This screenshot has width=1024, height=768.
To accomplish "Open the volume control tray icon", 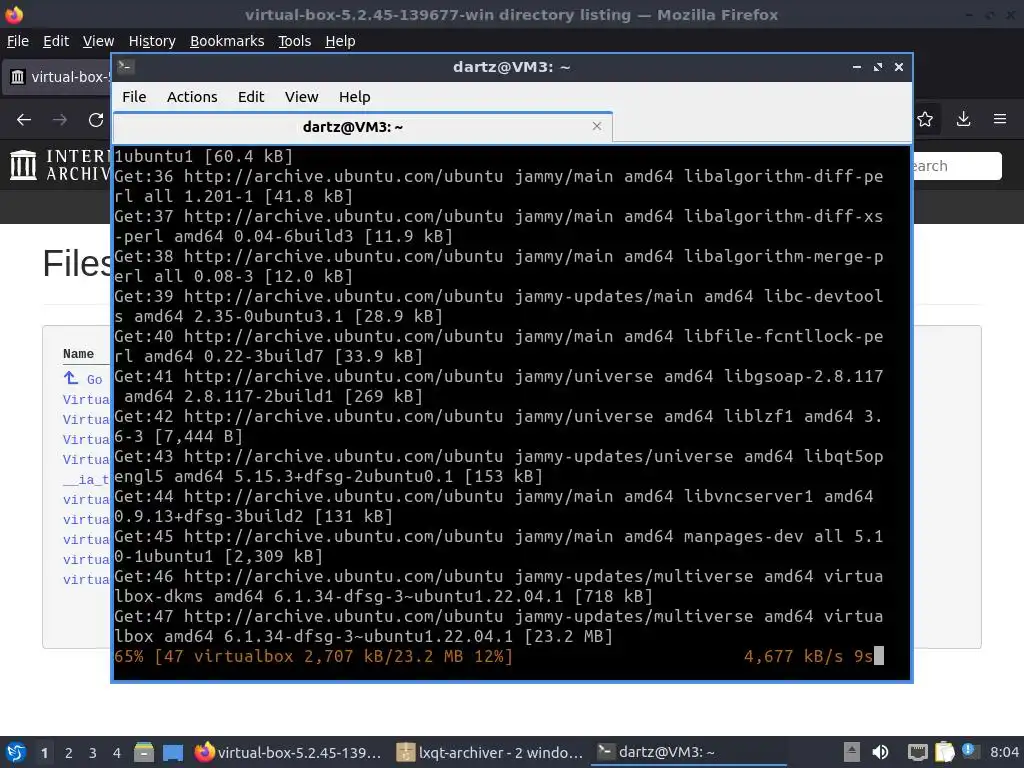I will [x=880, y=752].
